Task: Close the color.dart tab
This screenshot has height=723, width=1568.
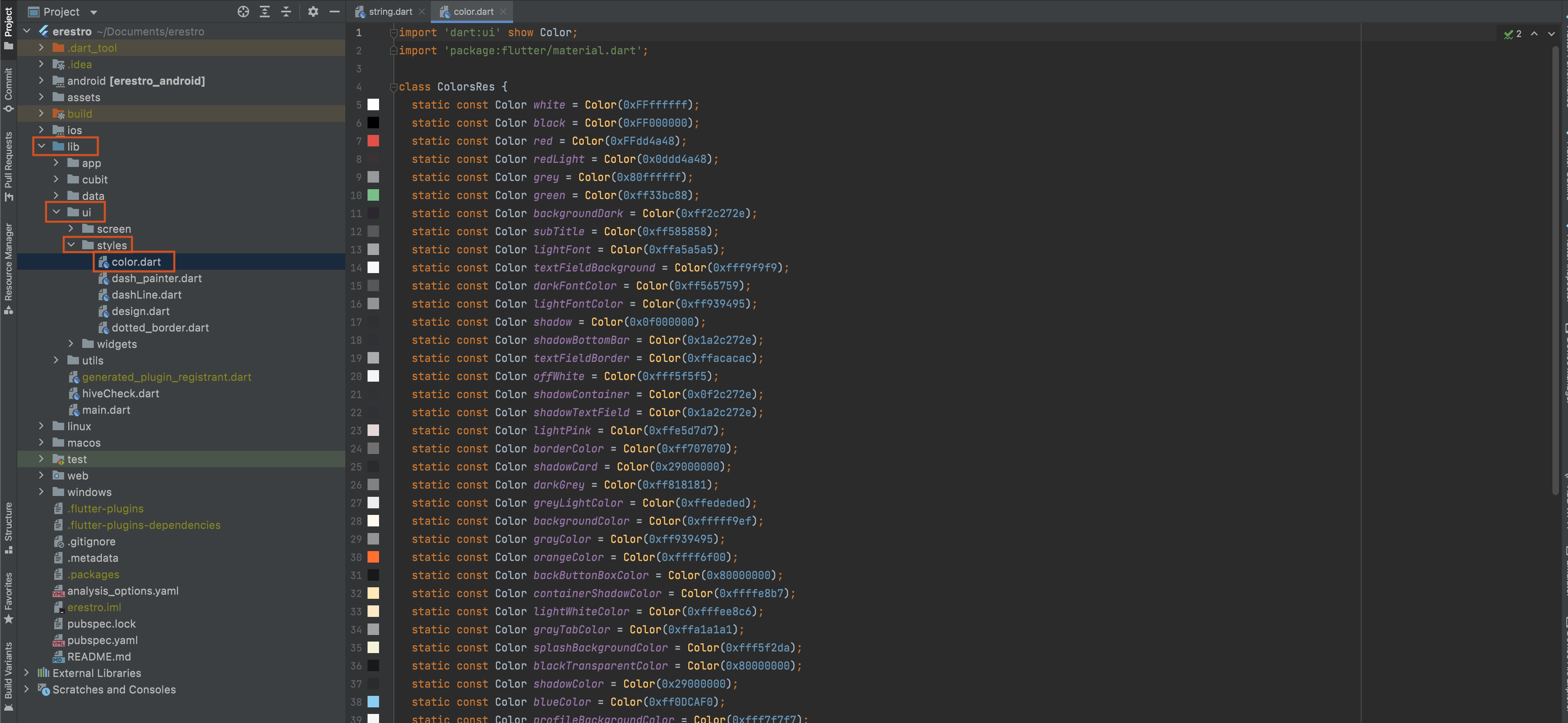Action: point(503,12)
